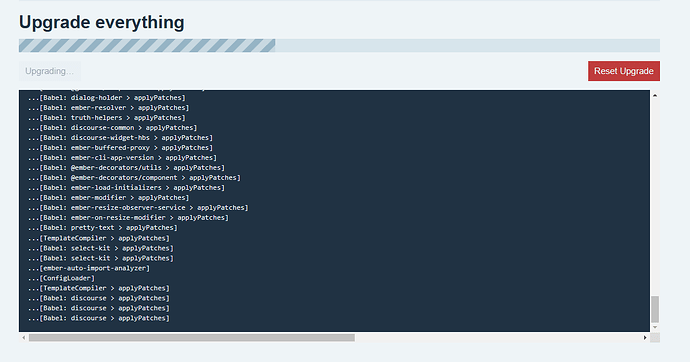The image size is (690, 362).
Task: Click log line '[ember-auto-import-analyzer]'
Action: [88, 268]
